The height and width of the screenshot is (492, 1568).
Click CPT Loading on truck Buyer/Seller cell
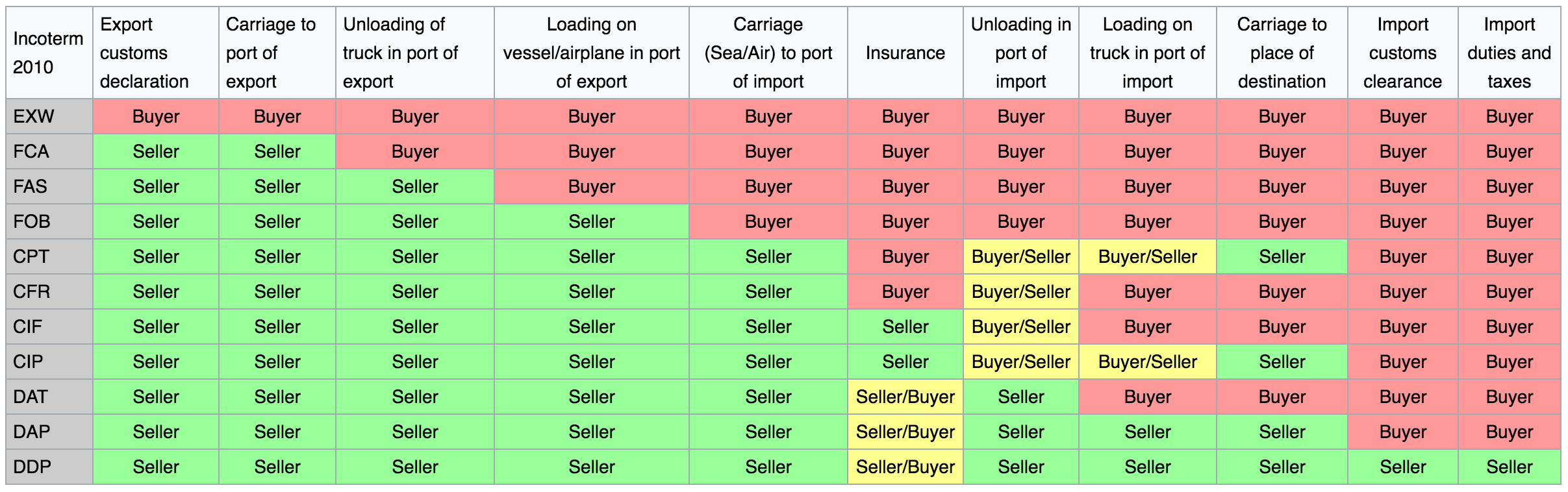(x=1148, y=257)
